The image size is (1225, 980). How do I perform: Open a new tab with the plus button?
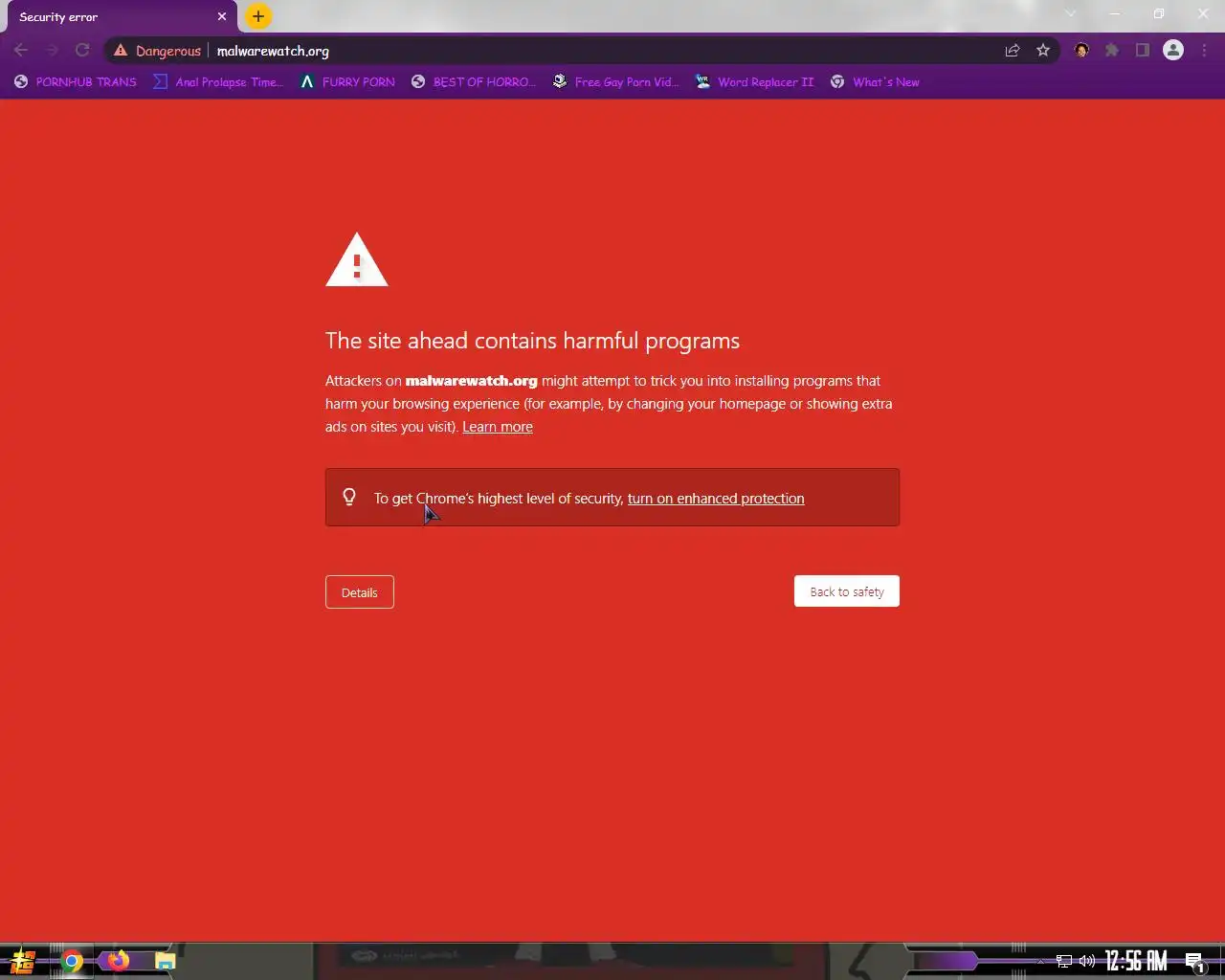[258, 16]
